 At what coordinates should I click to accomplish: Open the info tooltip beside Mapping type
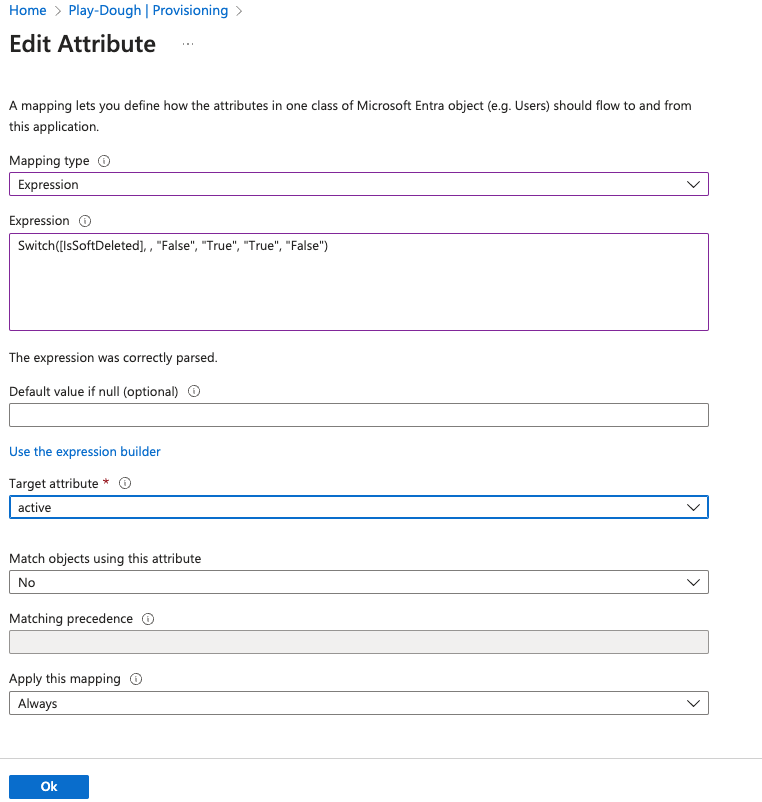click(x=104, y=161)
